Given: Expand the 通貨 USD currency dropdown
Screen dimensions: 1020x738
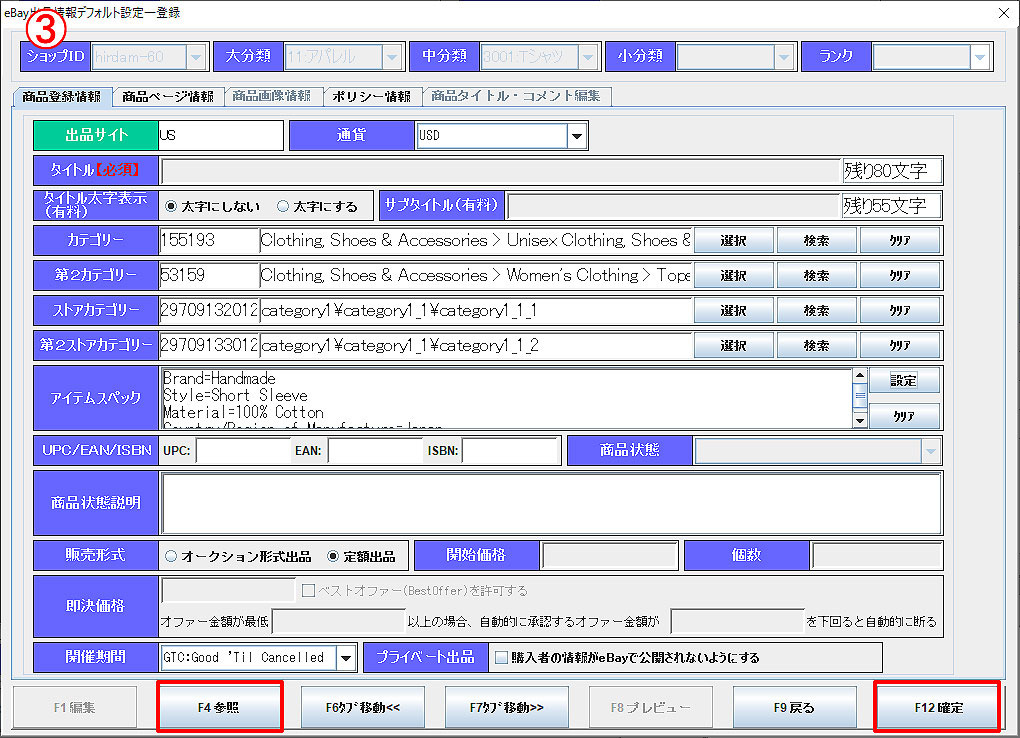Looking at the screenshot, I should pos(577,136).
